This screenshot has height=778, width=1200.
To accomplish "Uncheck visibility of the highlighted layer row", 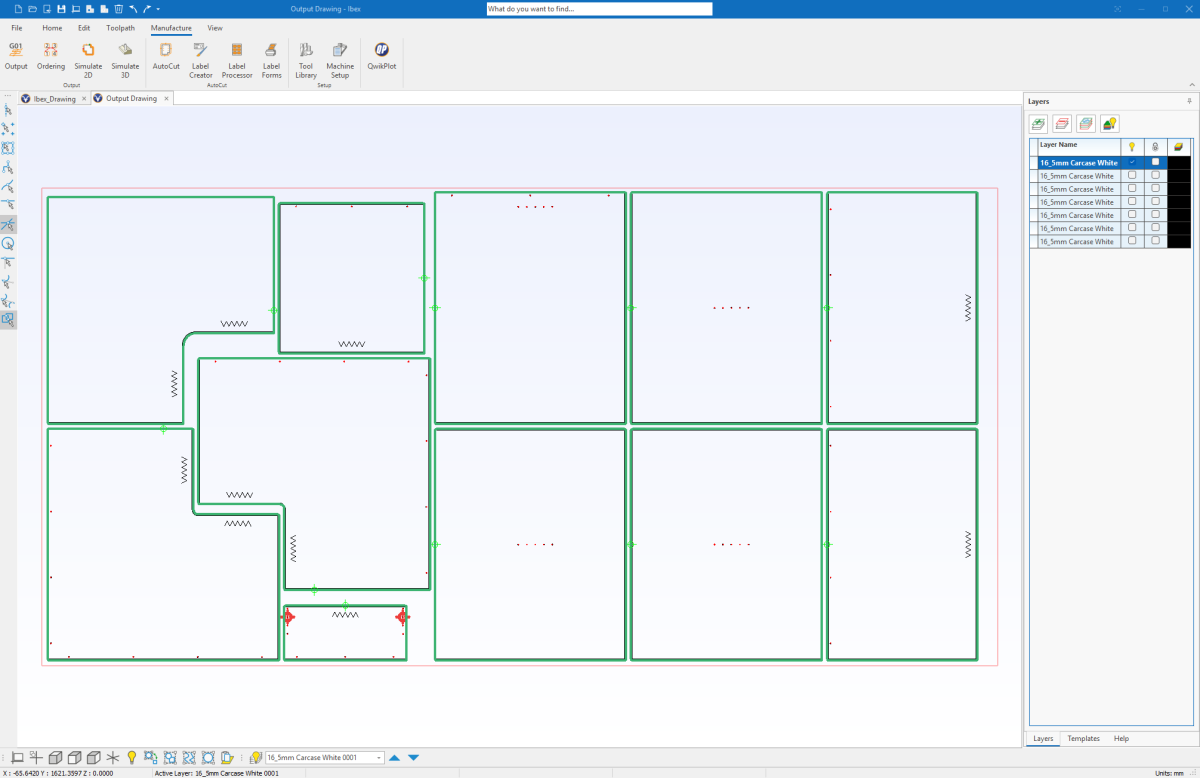I will [x=1132, y=162].
